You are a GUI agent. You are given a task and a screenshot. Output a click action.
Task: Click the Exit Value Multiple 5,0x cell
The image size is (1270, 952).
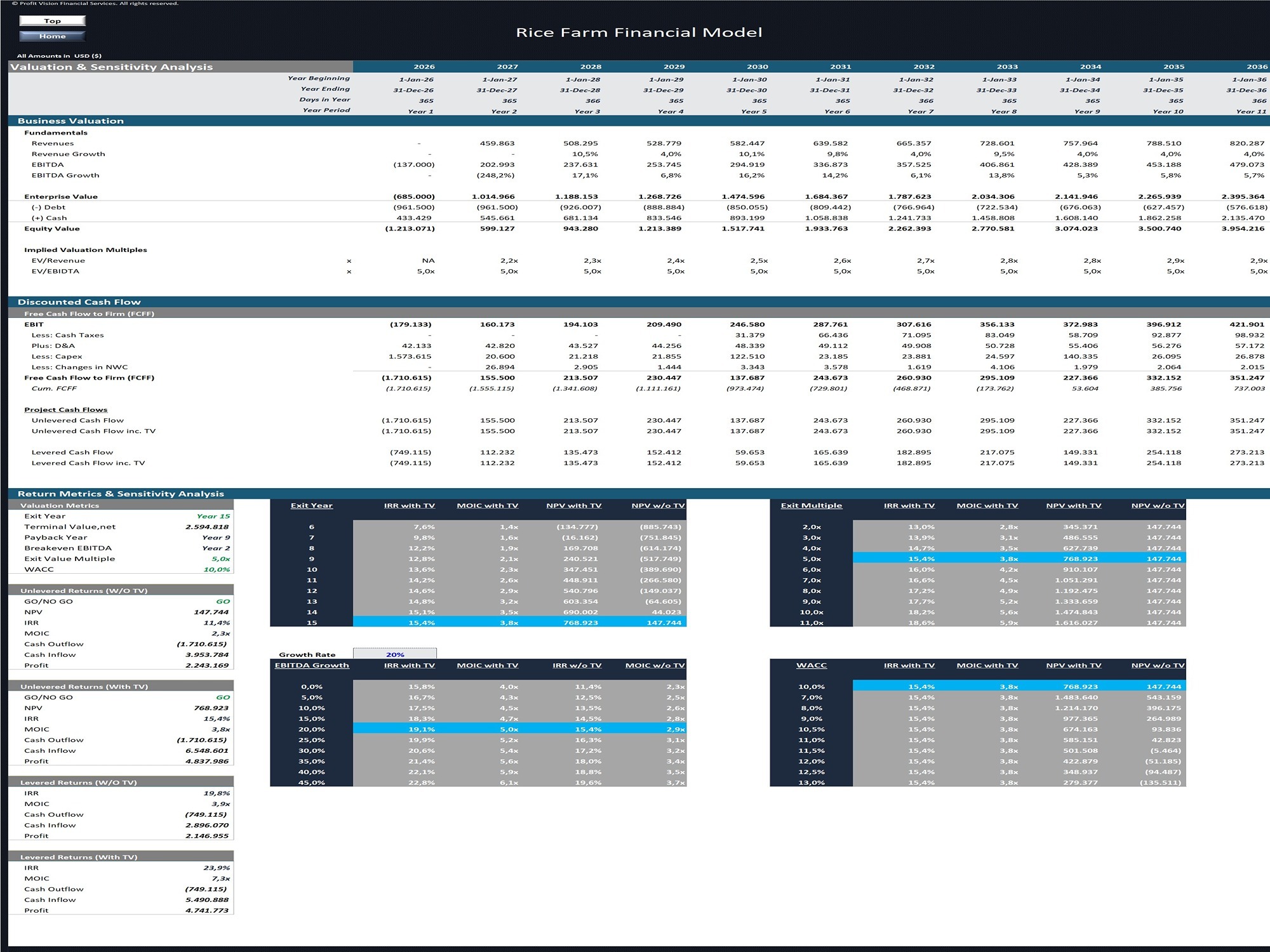(x=220, y=559)
